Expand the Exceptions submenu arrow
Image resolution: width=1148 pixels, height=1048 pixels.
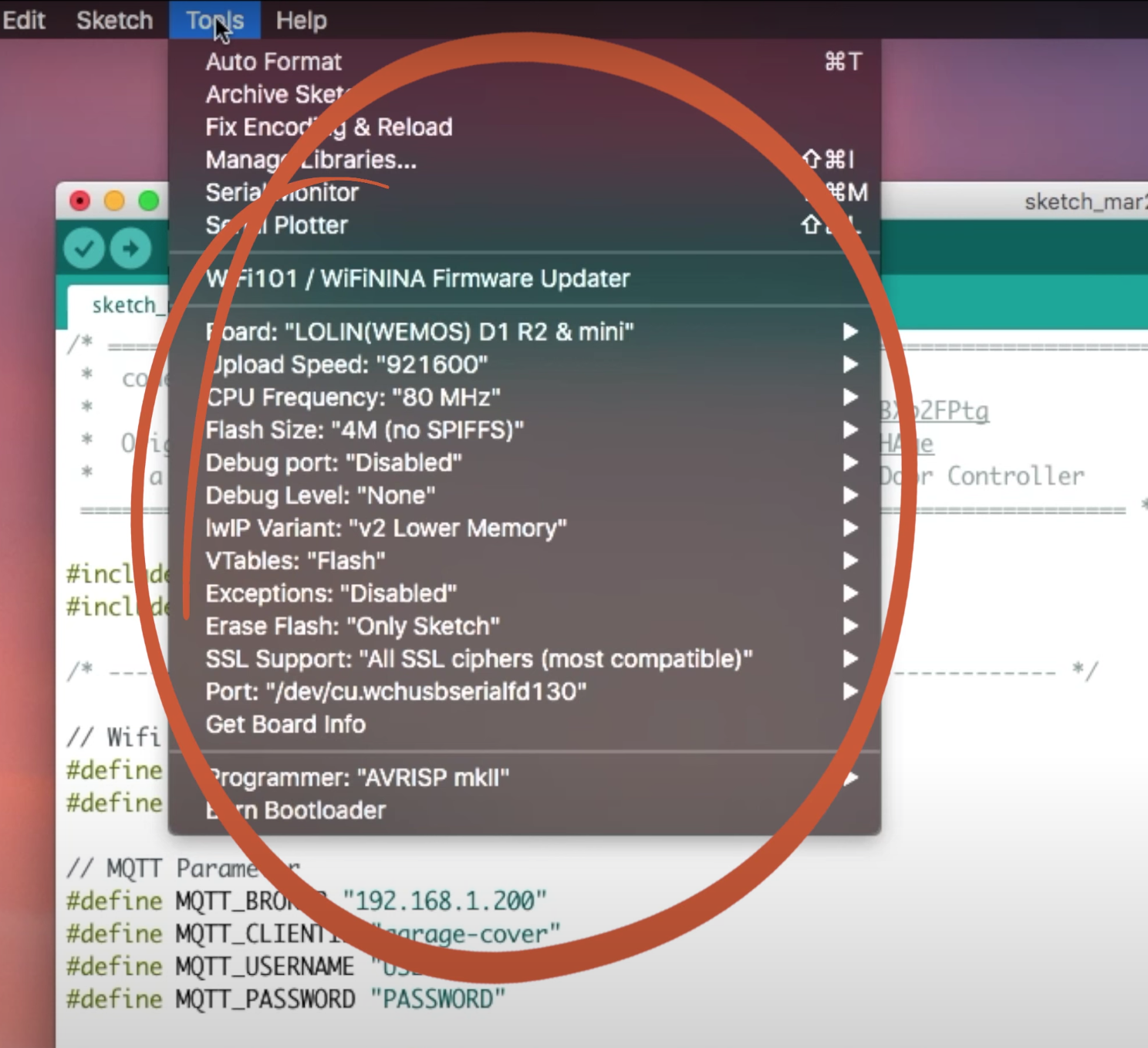coord(850,593)
